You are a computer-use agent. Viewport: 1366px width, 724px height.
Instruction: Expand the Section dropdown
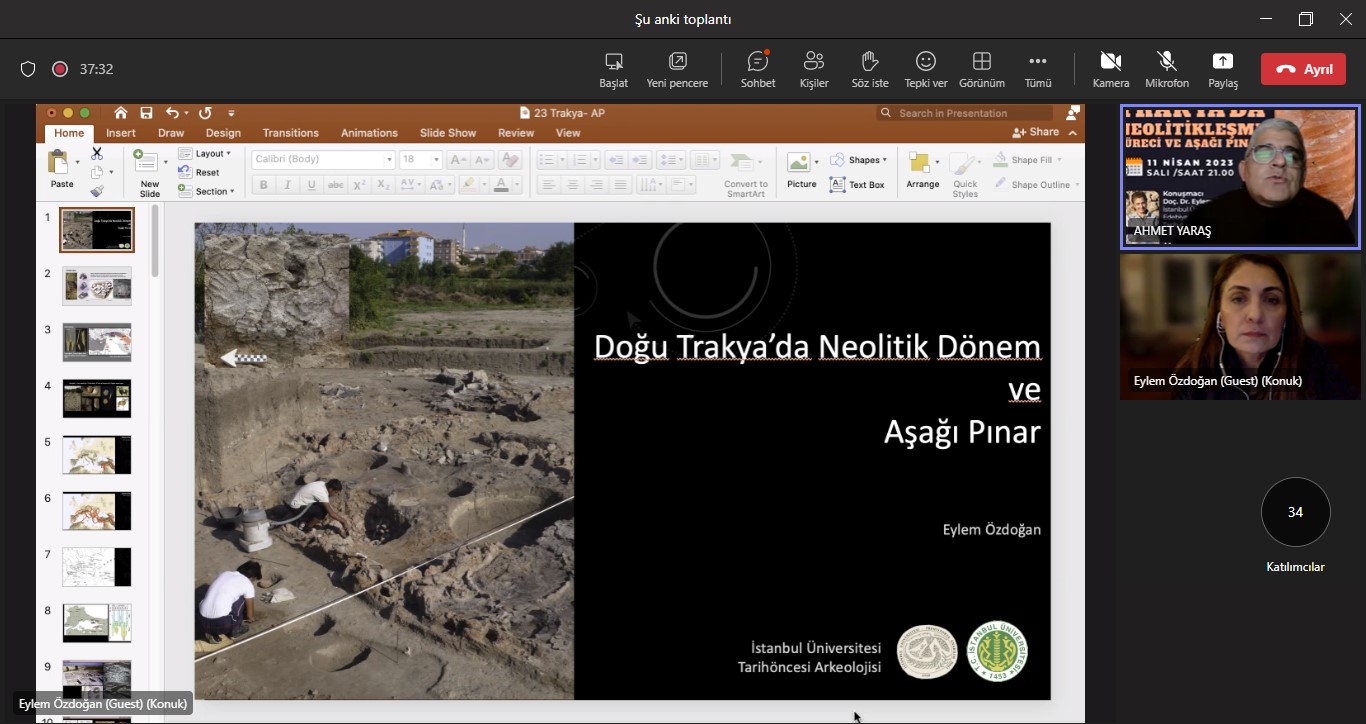click(x=207, y=190)
